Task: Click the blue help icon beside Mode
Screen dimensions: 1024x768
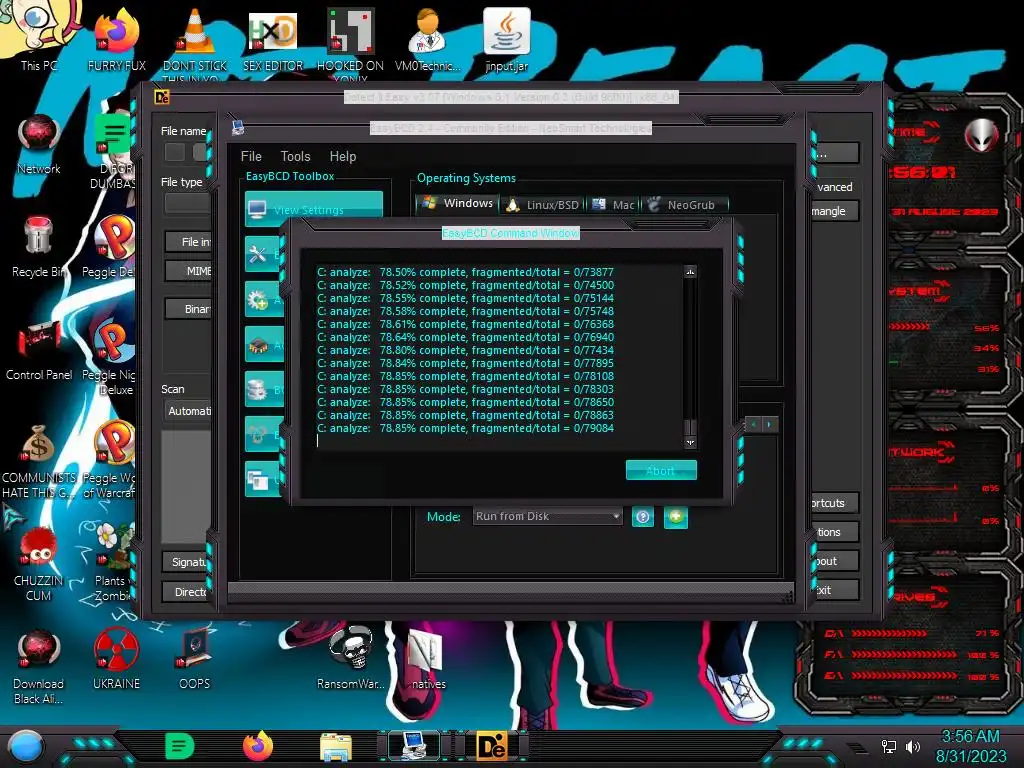Action: click(643, 517)
